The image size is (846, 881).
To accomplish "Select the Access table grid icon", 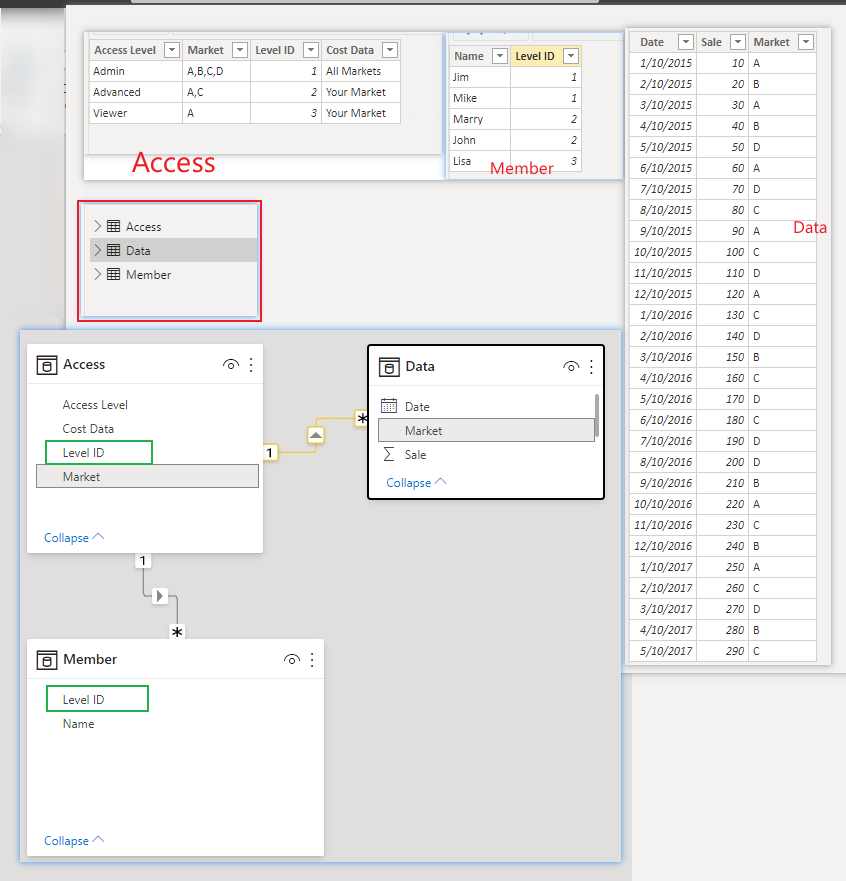I will (x=113, y=226).
